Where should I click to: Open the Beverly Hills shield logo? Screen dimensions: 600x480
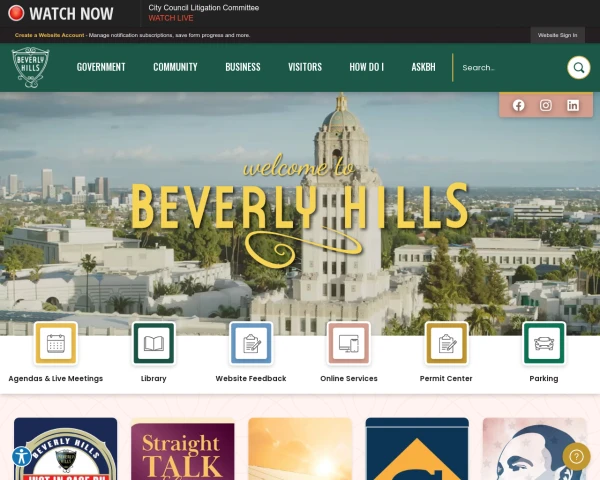30,67
